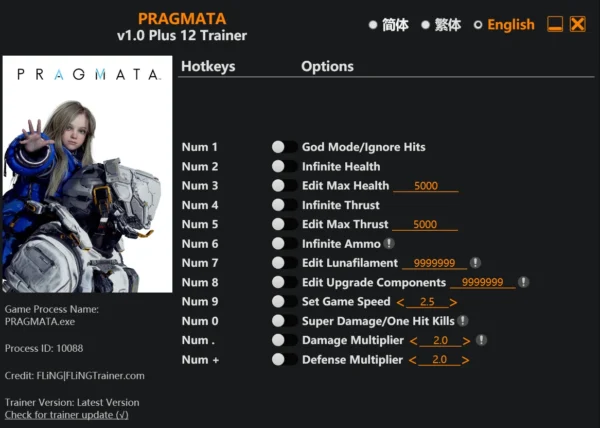Decrease Damage Multiplier with left arrow
The height and width of the screenshot is (428, 600).
413,341
